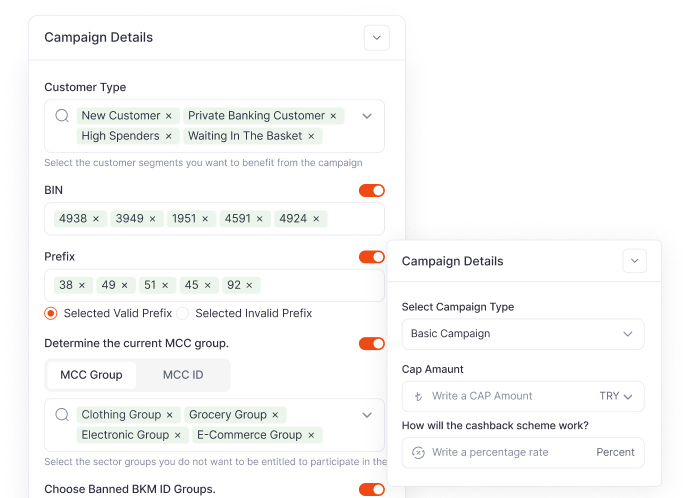Disable the BIN toggle switch
Screen dimensions: 691x498
(371, 190)
